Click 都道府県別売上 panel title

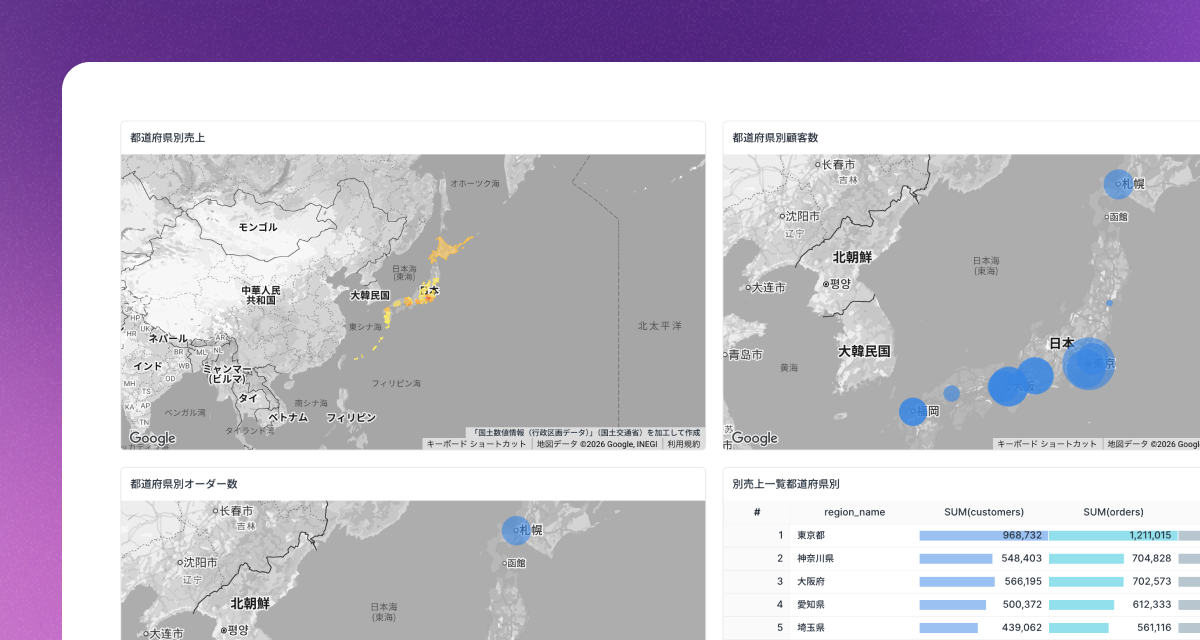coord(167,137)
